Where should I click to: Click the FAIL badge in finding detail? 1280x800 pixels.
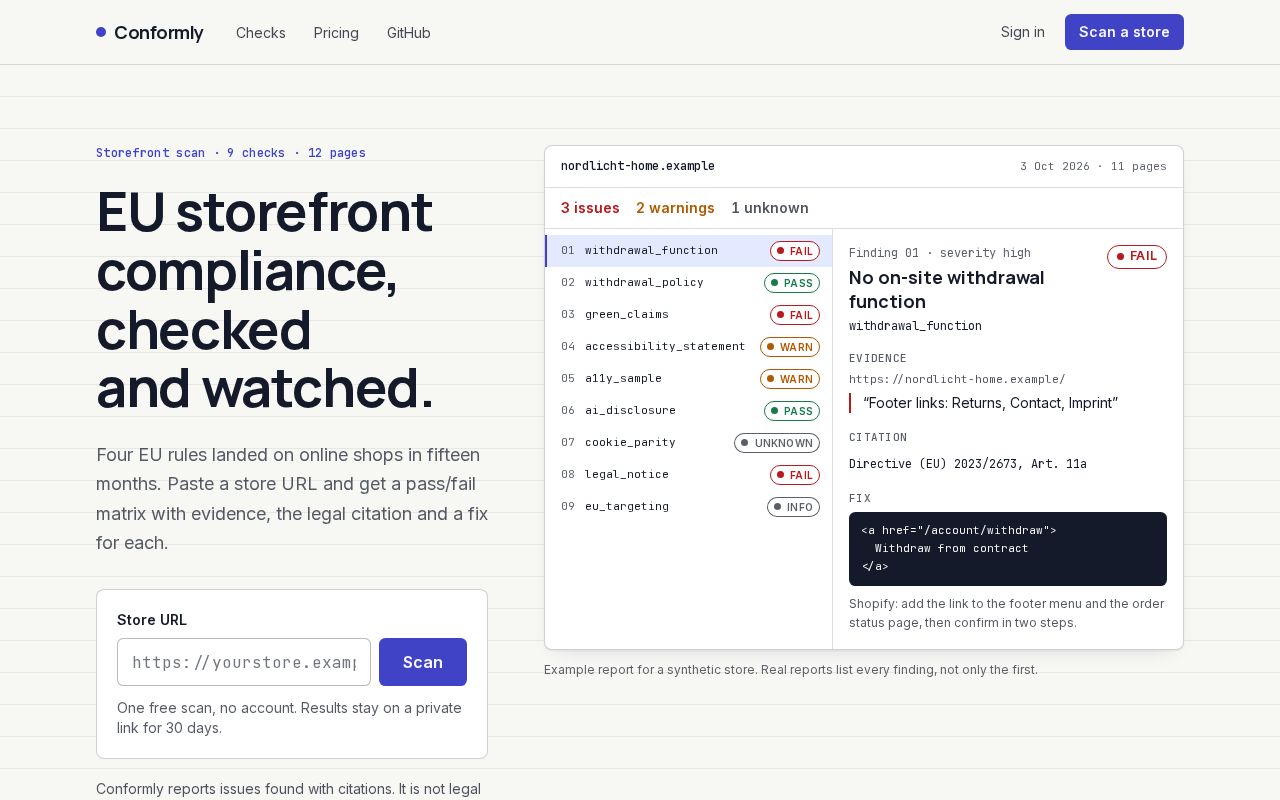[x=1137, y=257]
